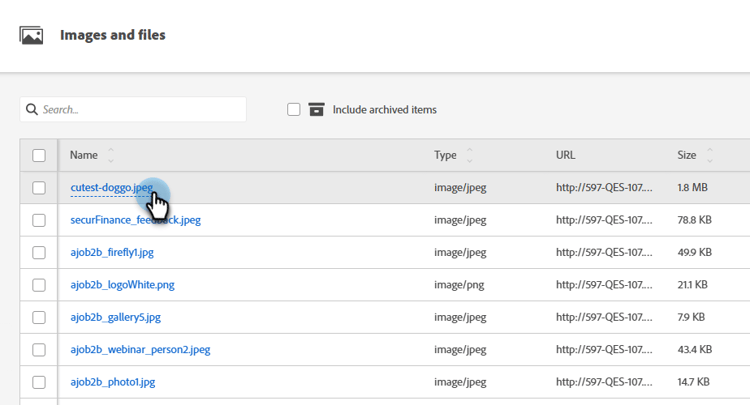Click the Images and files picture icon
Screen dimensions: 750x405
tap(32, 36)
